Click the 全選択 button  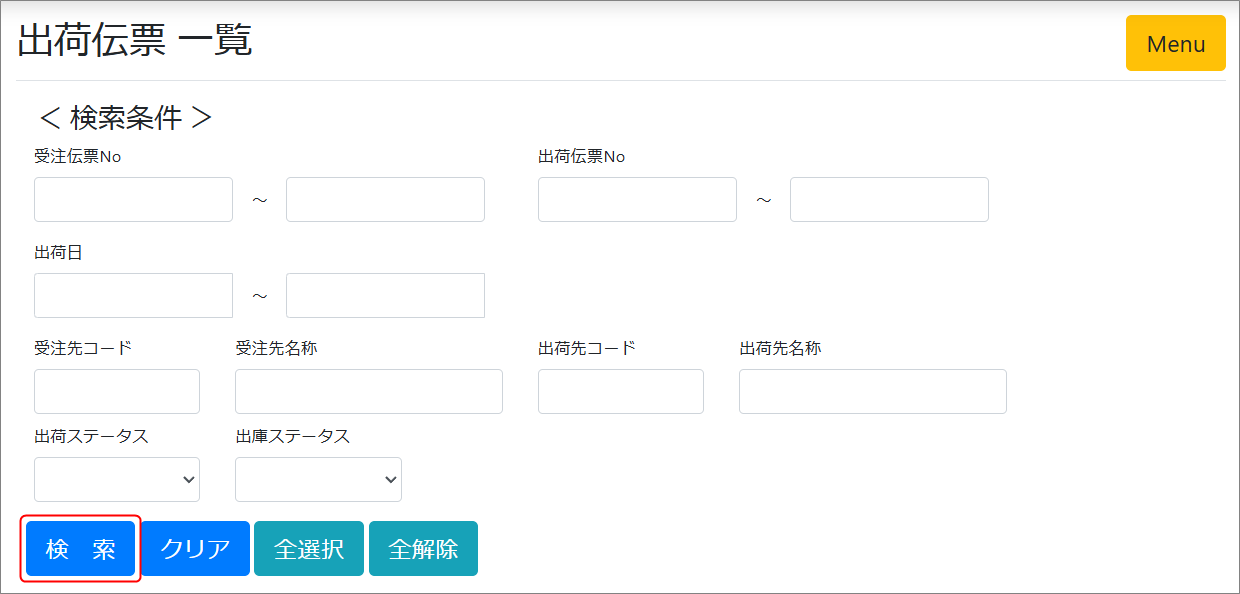(308, 549)
